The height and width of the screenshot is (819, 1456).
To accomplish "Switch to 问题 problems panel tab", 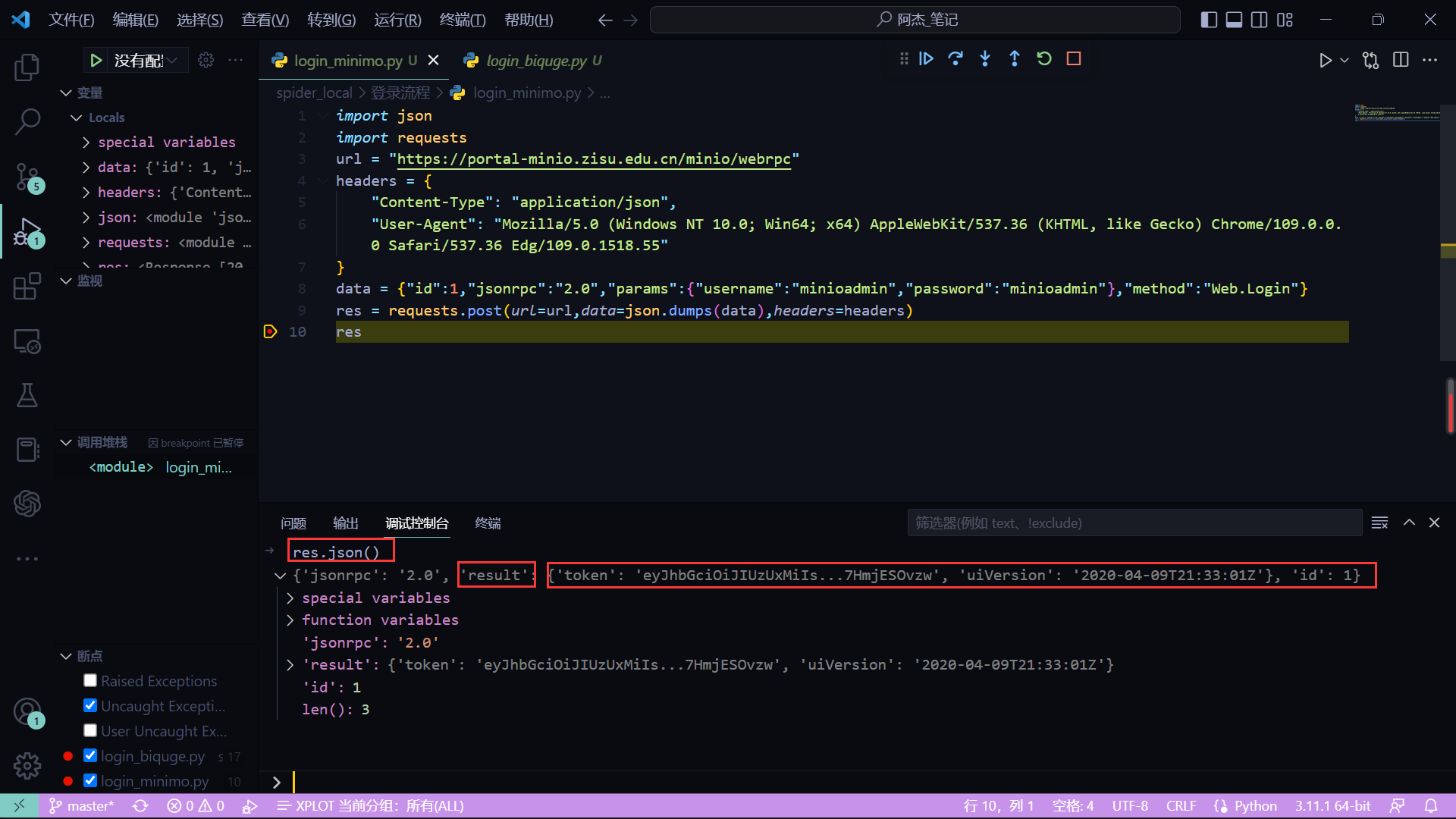I will (x=293, y=523).
